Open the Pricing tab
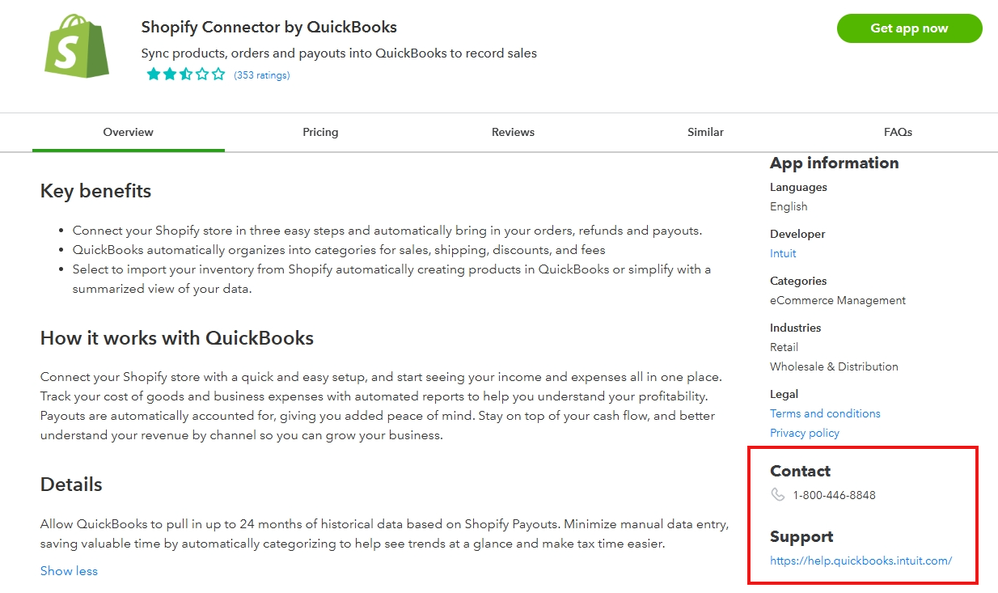This screenshot has height=593, width=998. pos(320,132)
